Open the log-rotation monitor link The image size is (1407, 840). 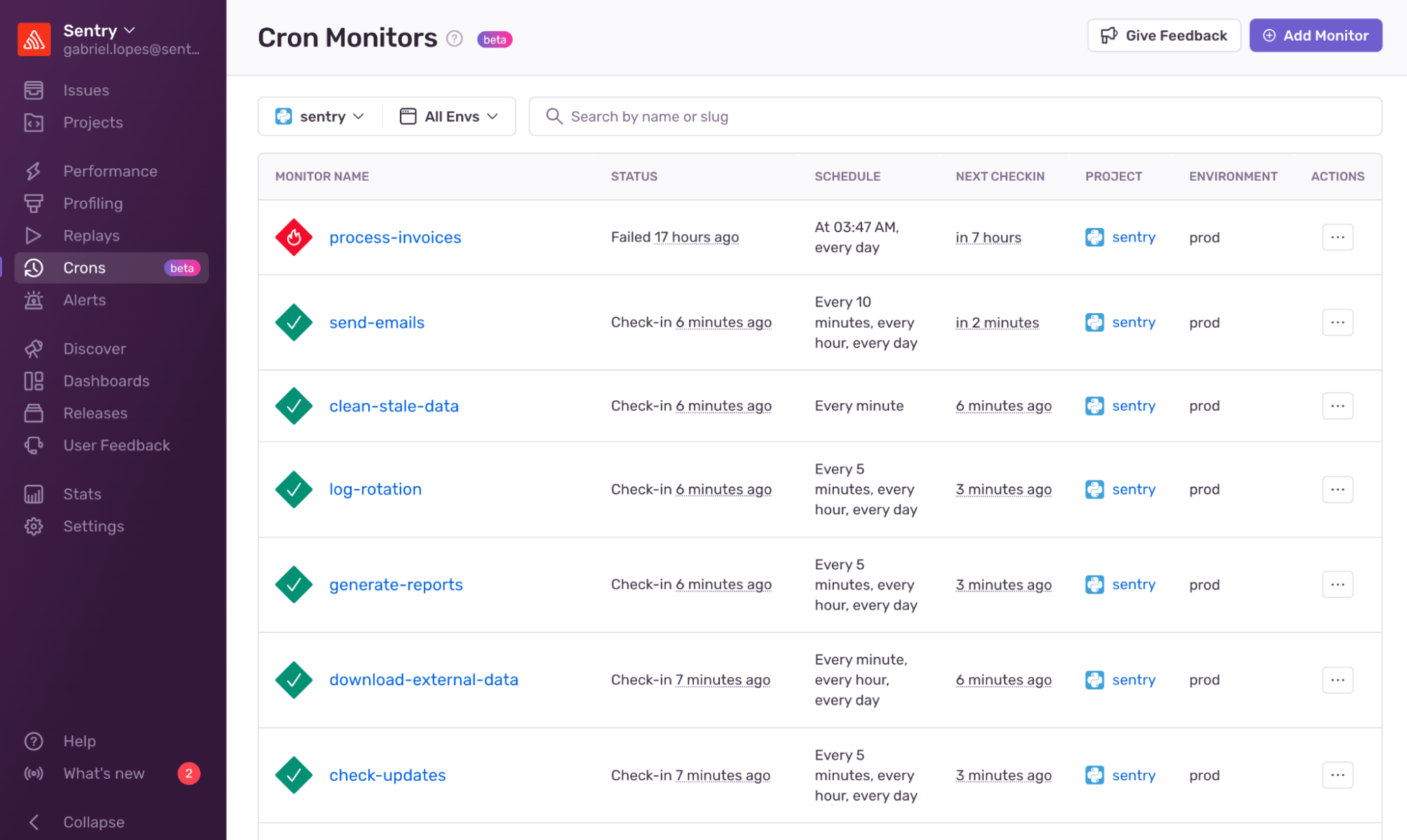click(x=375, y=489)
